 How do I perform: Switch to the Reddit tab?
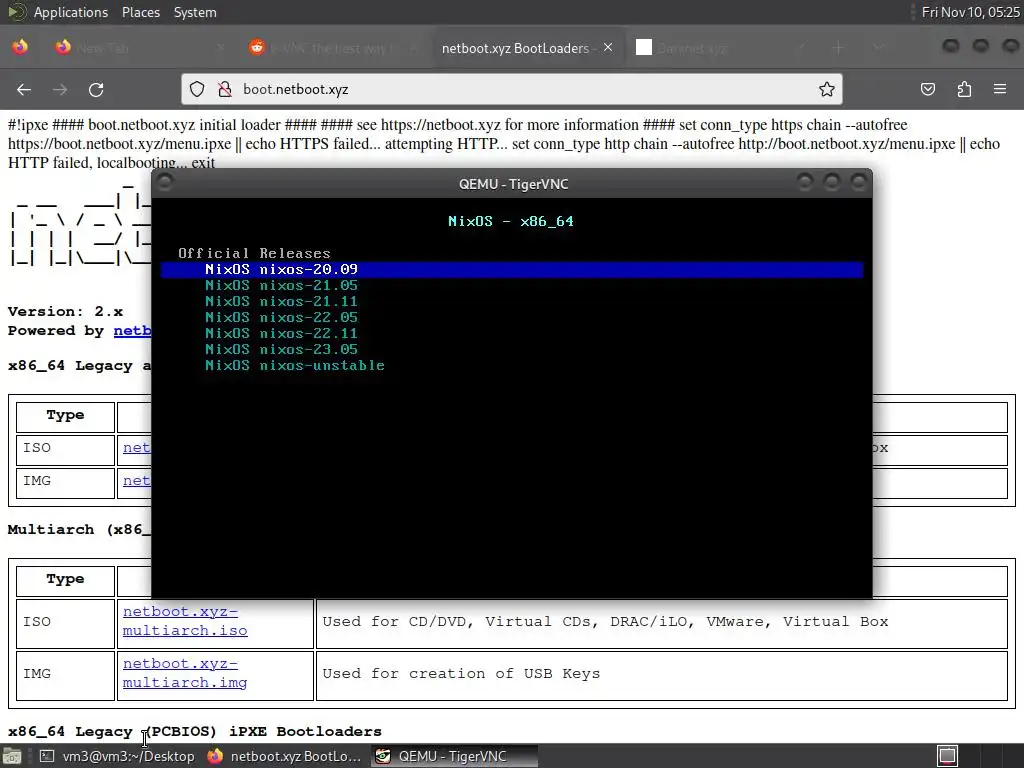tap(333, 48)
